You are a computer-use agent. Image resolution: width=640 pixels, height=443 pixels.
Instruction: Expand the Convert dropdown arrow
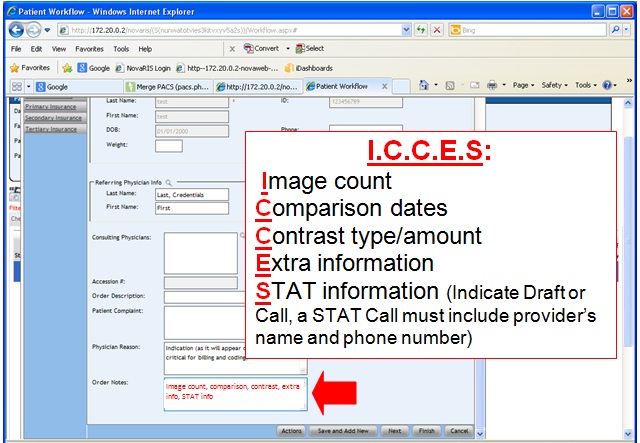288,49
